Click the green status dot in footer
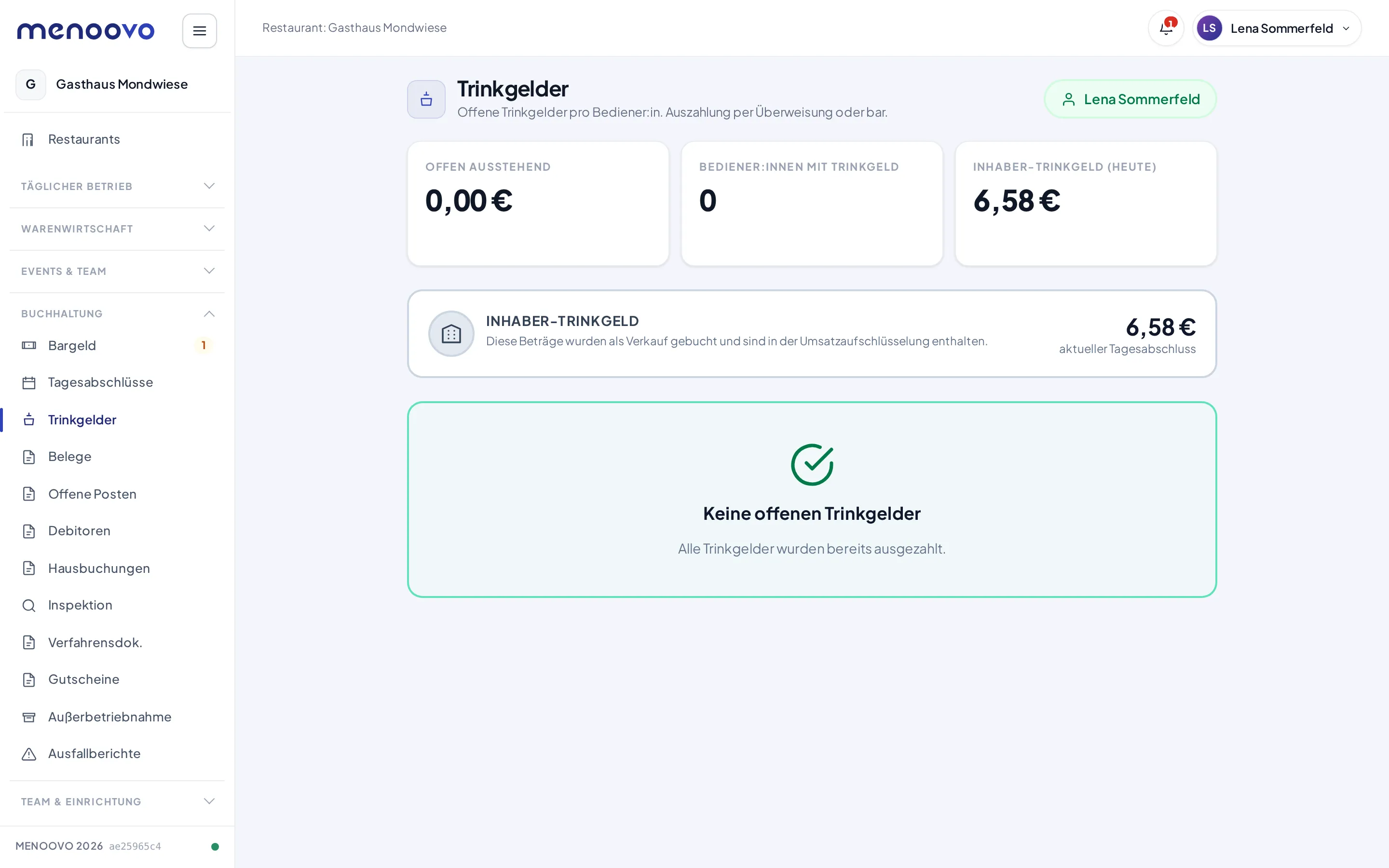Image resolution: width=1389 pixels, height=868 pixels. point(215,846)
